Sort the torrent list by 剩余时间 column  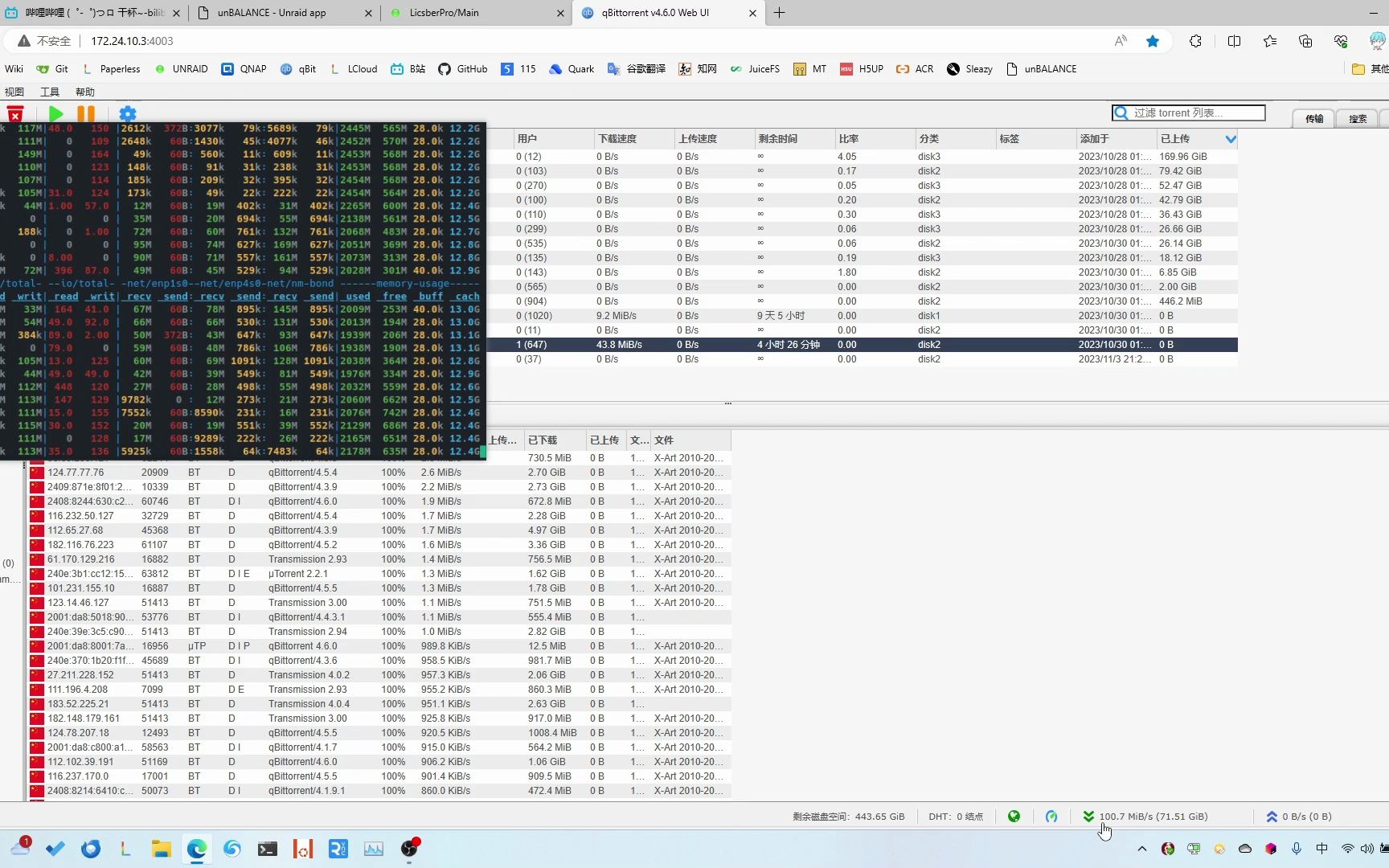(795, 139)
